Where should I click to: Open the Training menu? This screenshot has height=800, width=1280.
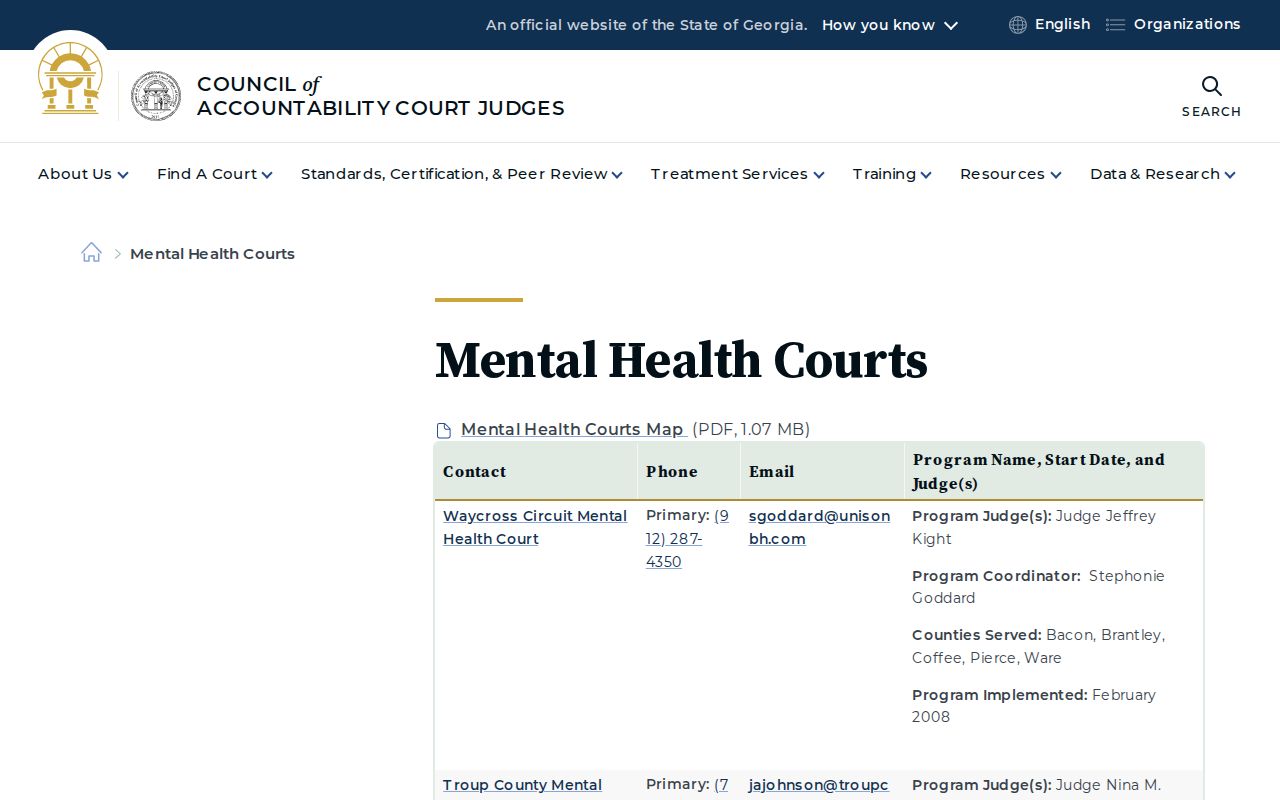(892, 174)
